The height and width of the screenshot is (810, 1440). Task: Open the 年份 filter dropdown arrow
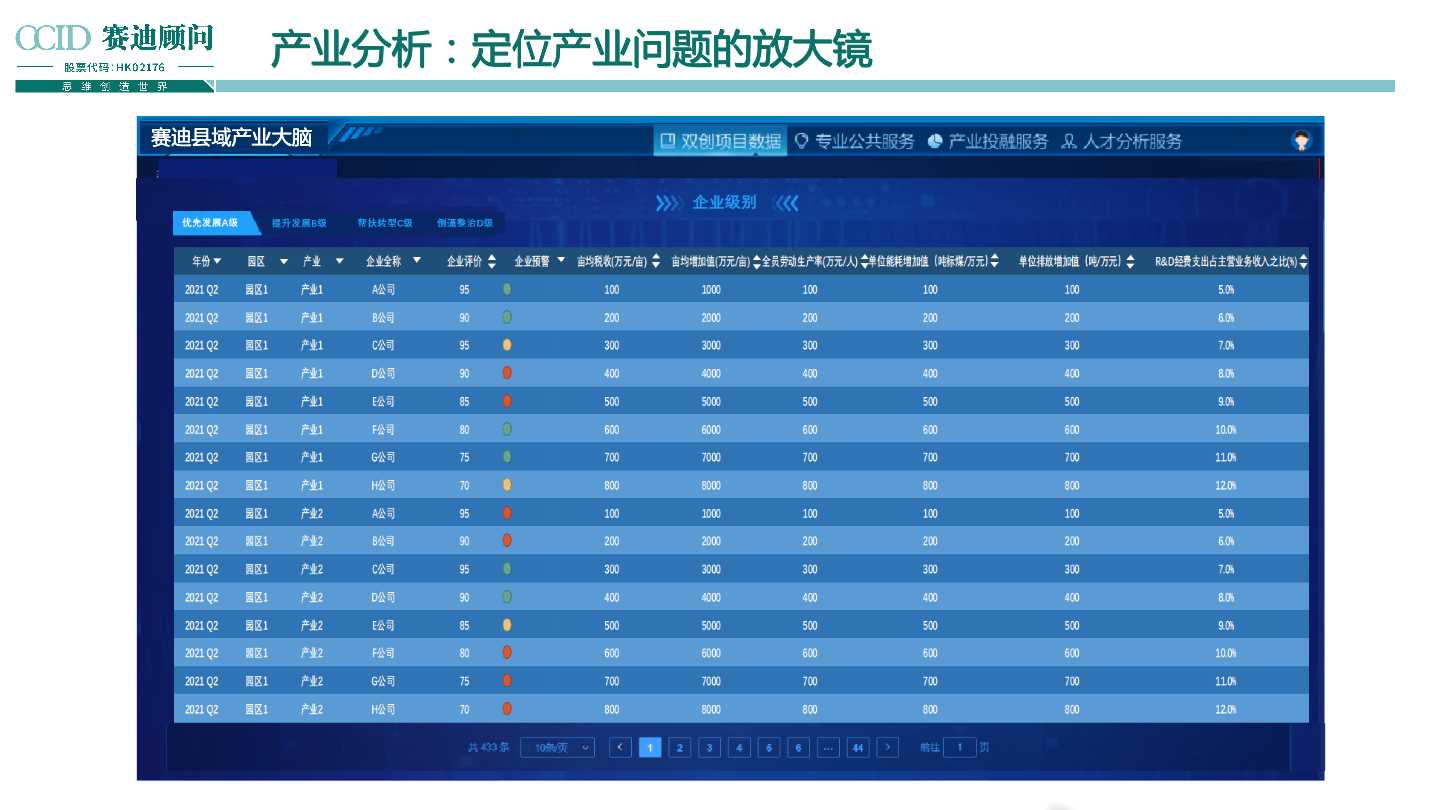pos(217,261)
